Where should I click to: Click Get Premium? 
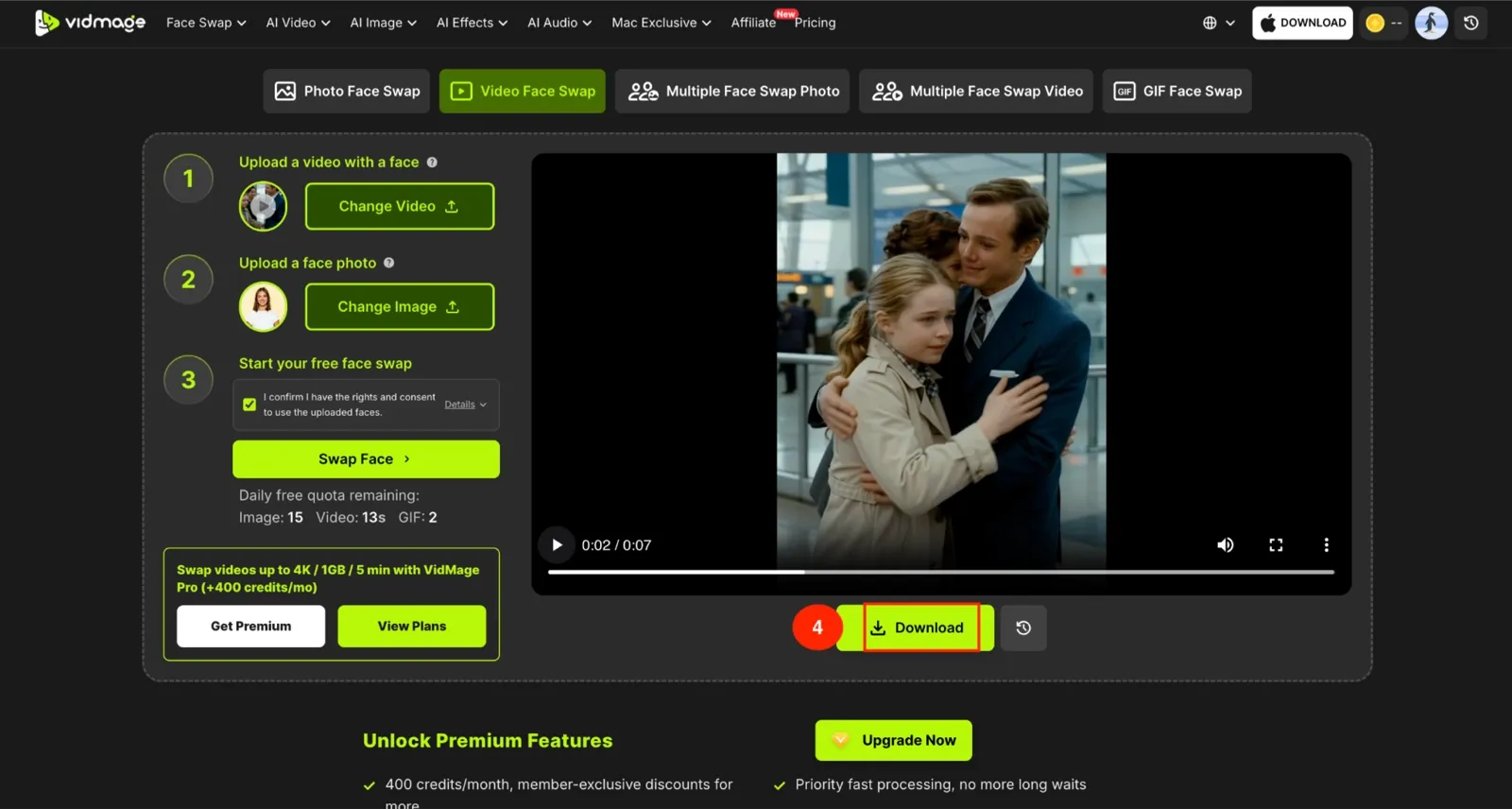click(x=250, y=627)
